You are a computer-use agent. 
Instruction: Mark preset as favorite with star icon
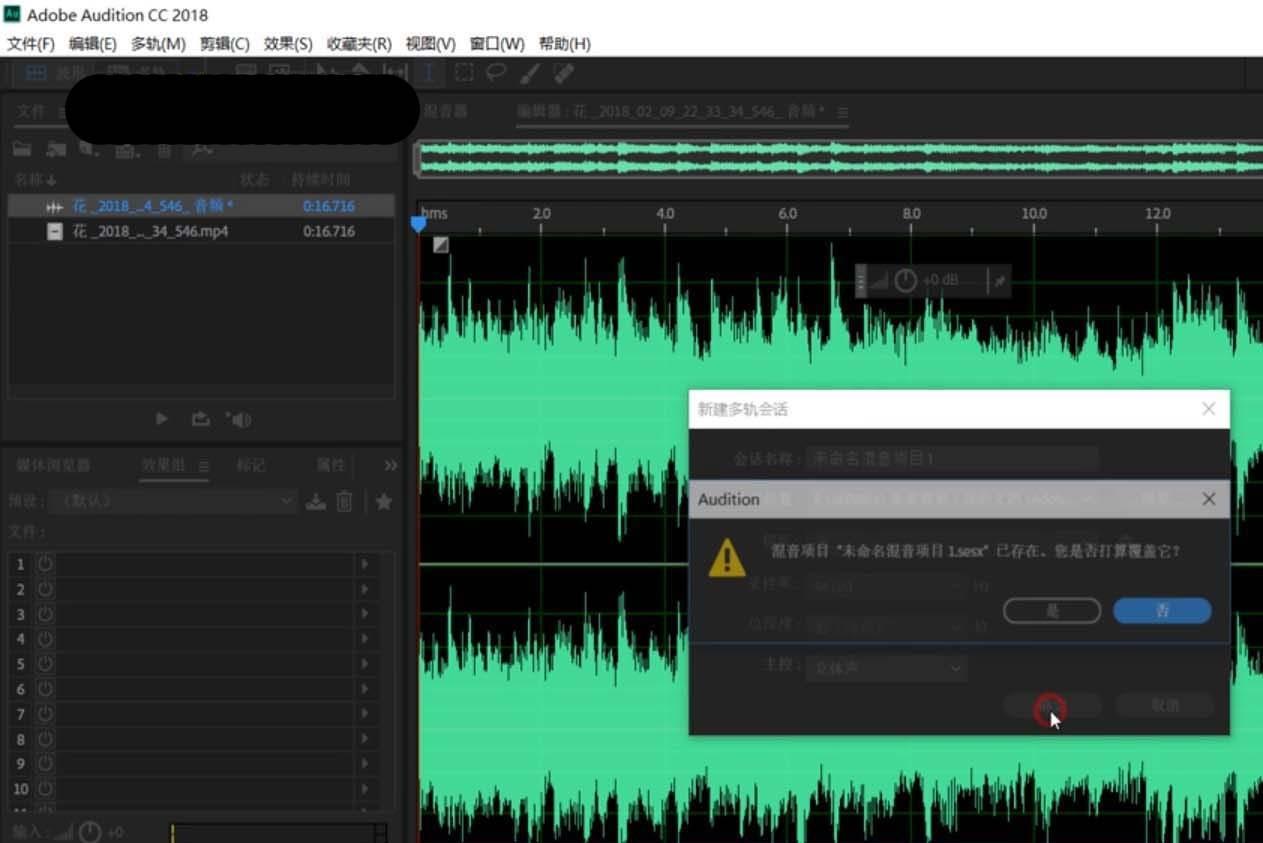click(384, 501)
